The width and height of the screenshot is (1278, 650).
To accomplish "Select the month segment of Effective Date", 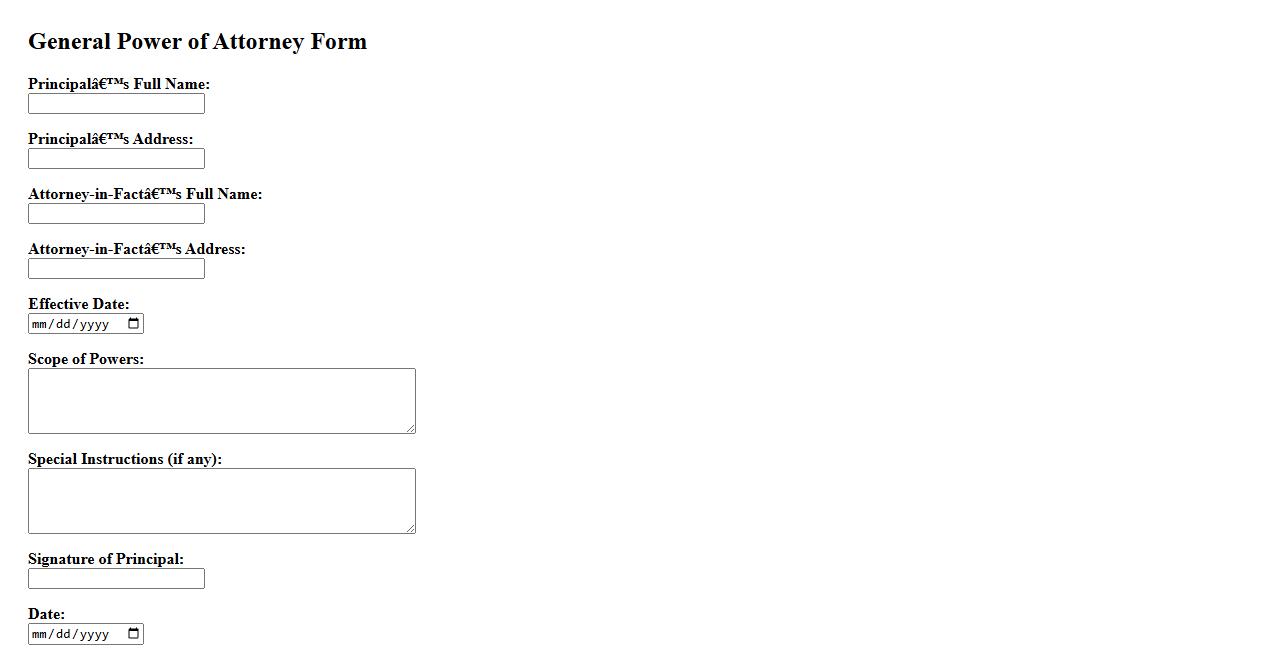I will click(x=39, y=324).
